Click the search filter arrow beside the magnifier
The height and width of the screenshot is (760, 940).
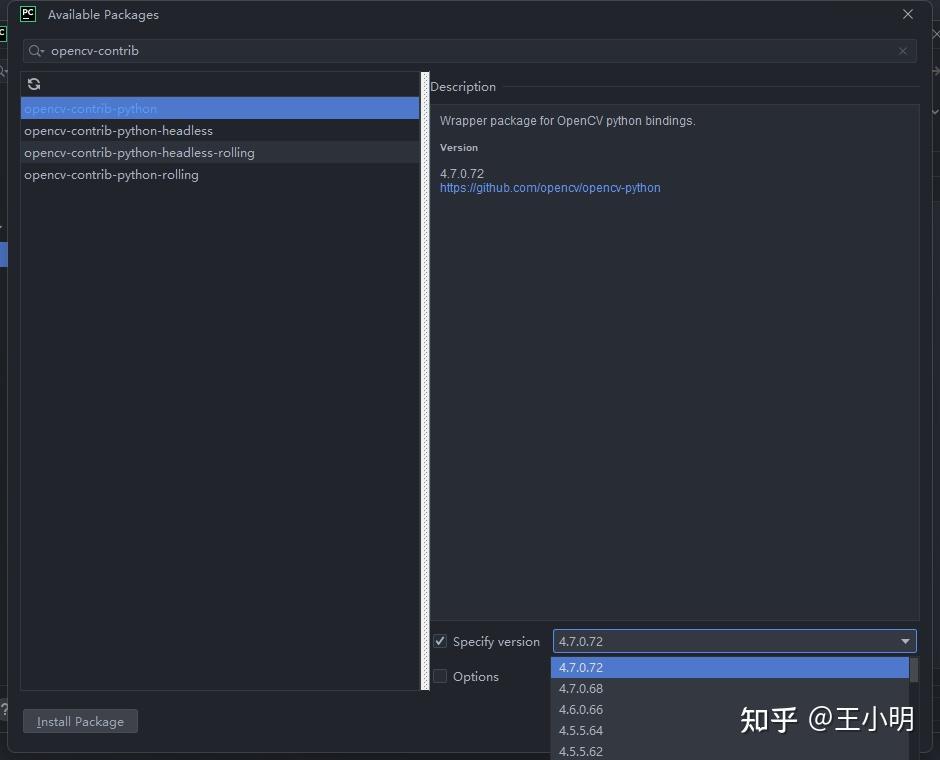click(41, 50)
